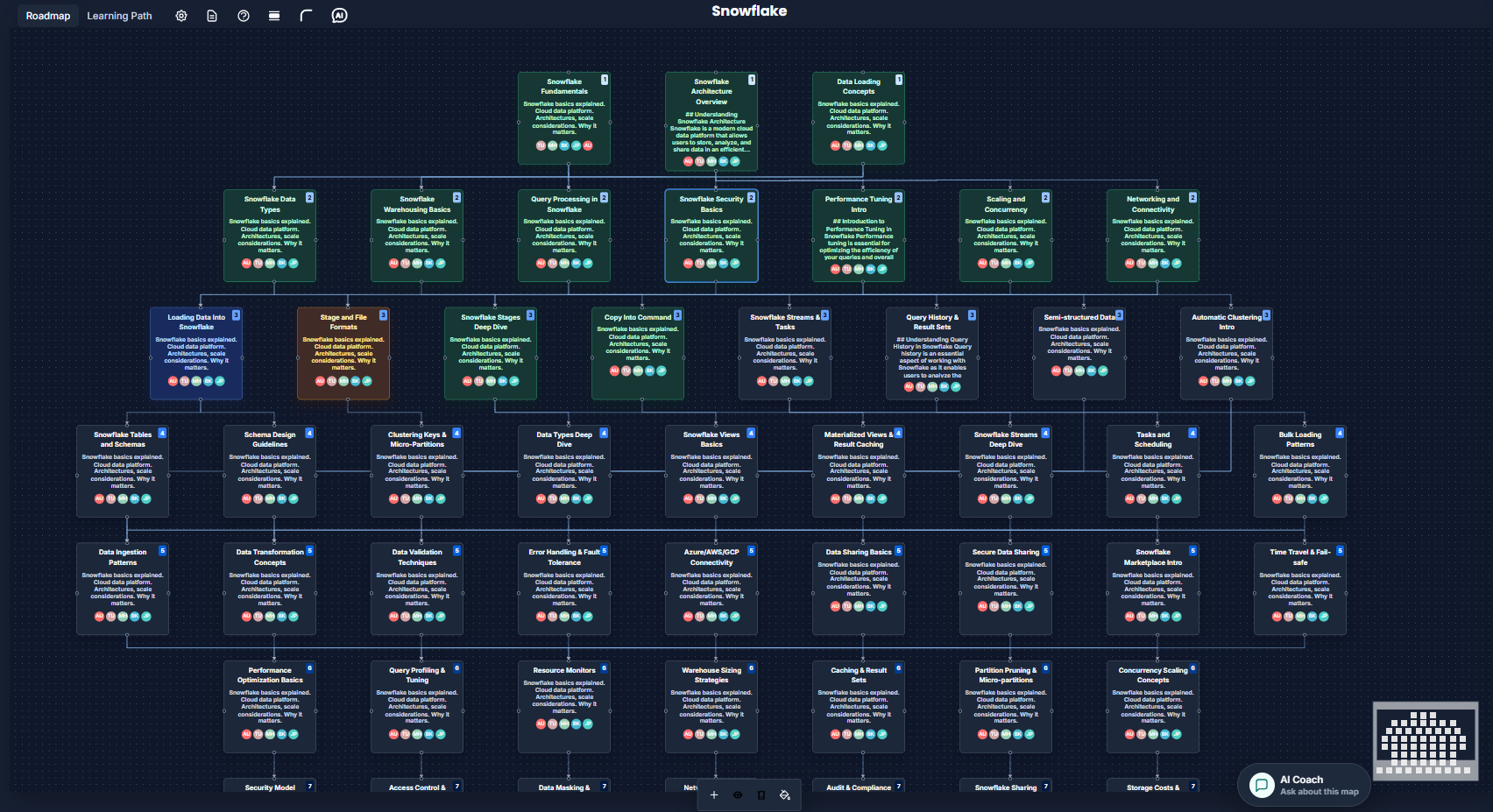Open the Concurrency Scaling Concepts node
Image resolution: width=1493 pixels, height=812 pixels.
pyautogui.click(x=1153, y=707)
